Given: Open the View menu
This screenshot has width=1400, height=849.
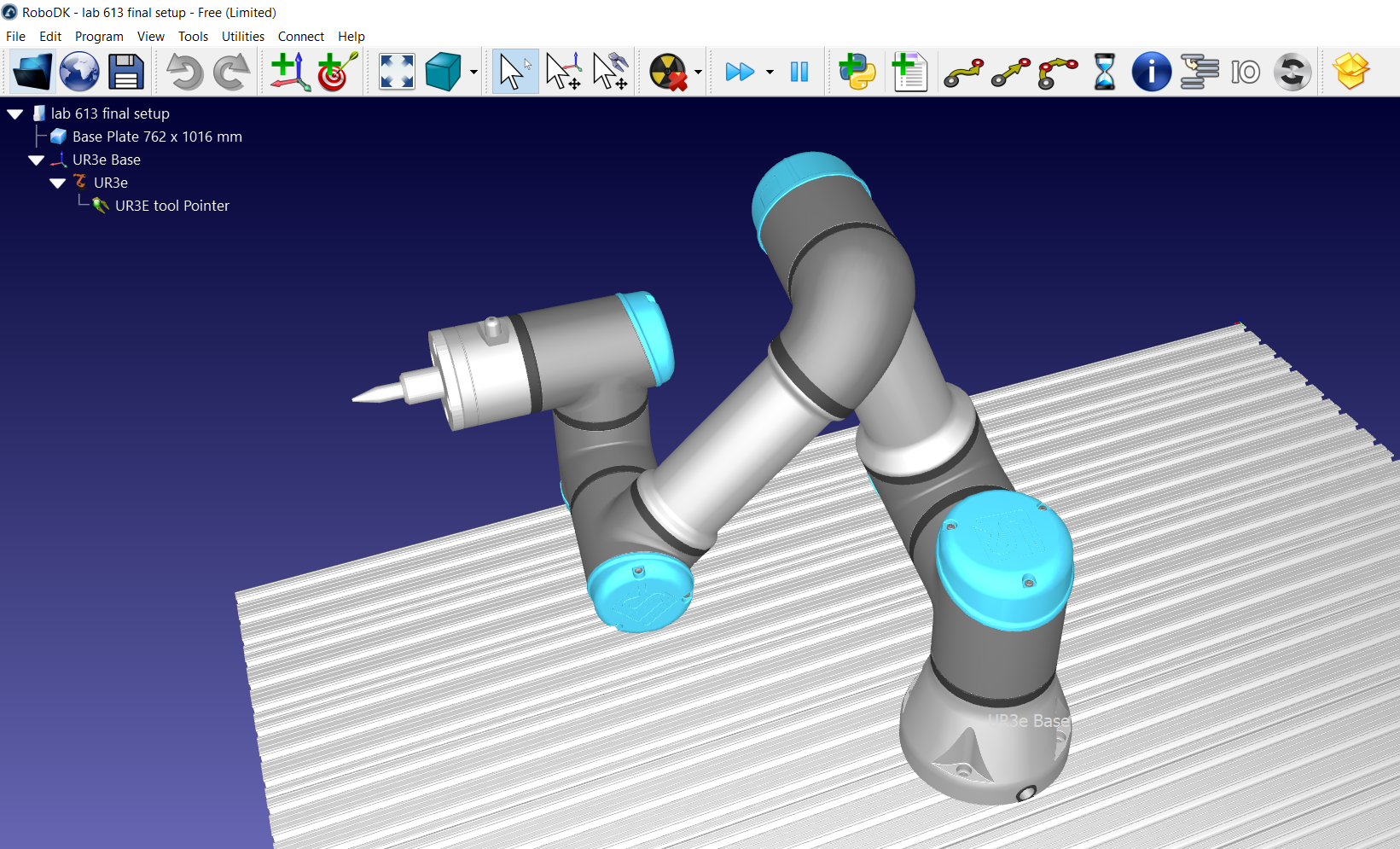Looking at the screenshot, I should tap(151, 36).
